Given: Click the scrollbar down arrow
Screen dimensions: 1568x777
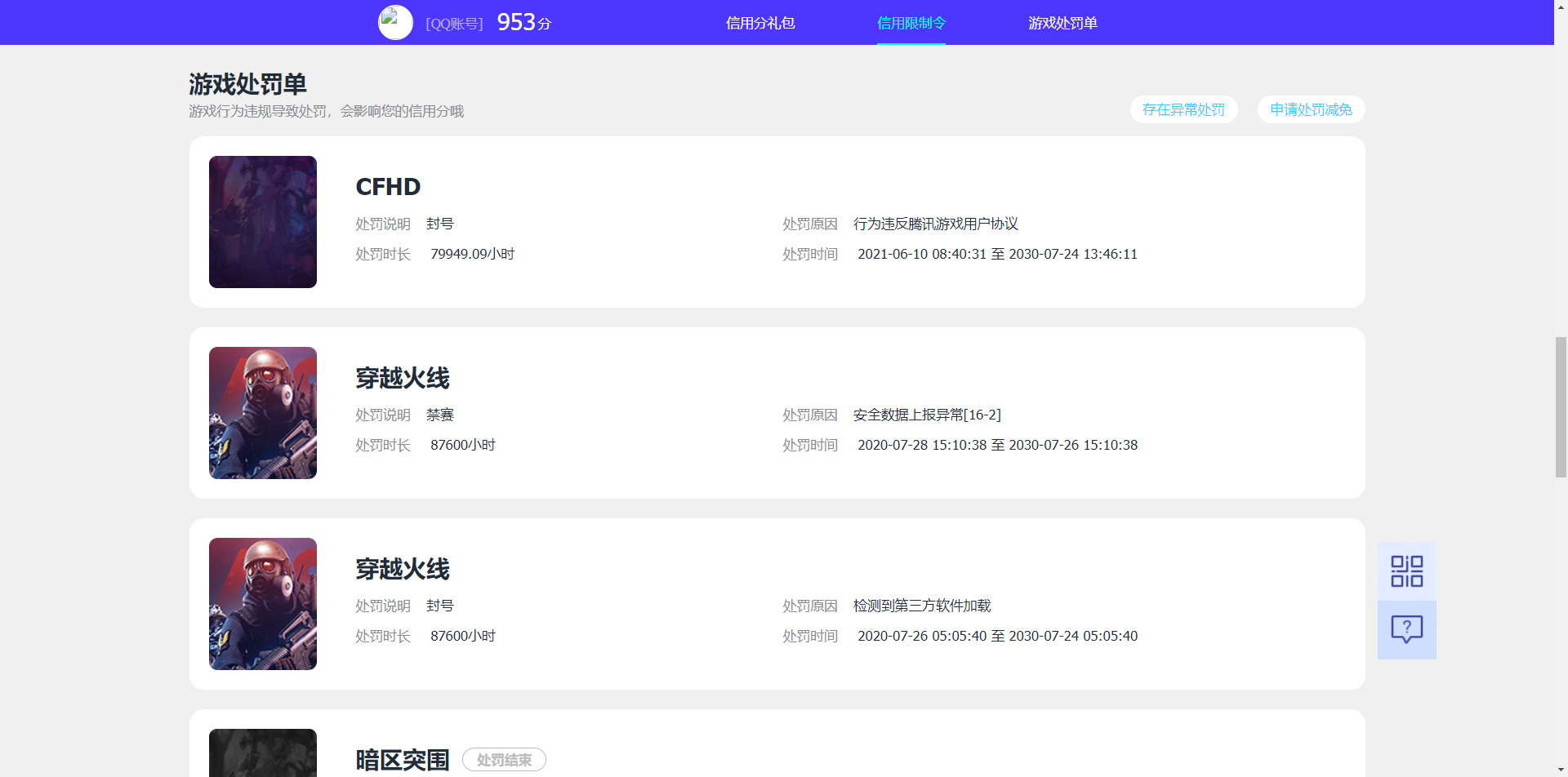Looking at the screenshot, I should coord(1561,770).
